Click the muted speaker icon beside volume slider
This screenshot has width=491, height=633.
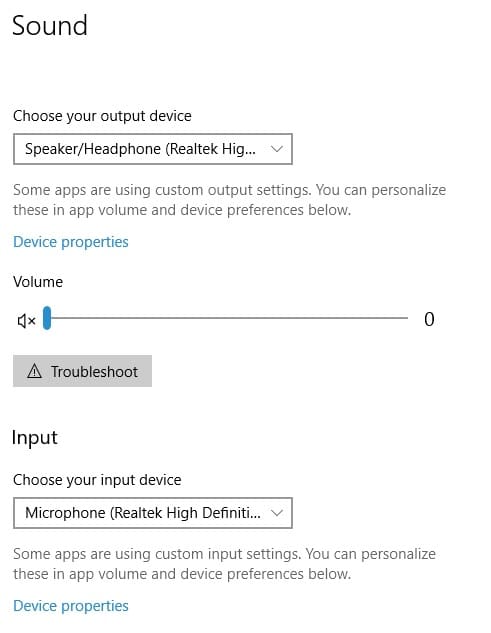[27, 321]
